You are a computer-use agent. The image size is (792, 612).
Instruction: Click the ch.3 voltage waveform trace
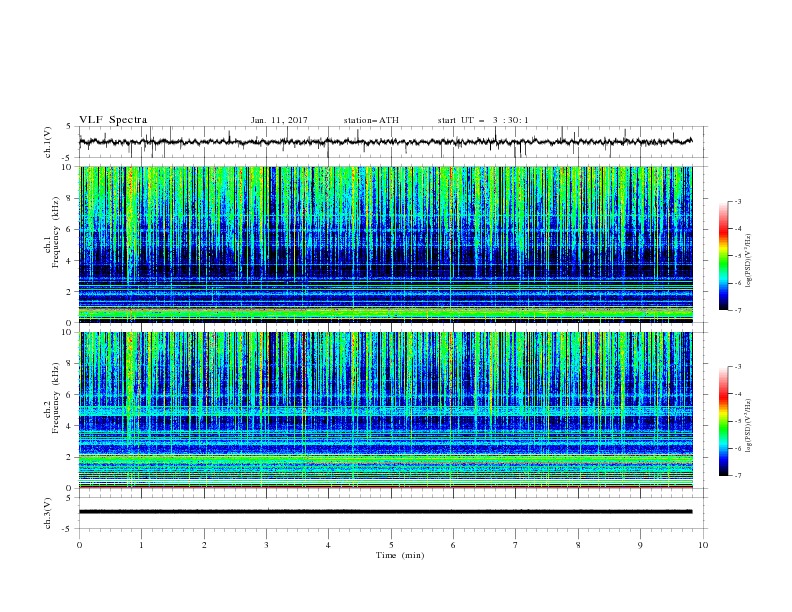point(385,512)
